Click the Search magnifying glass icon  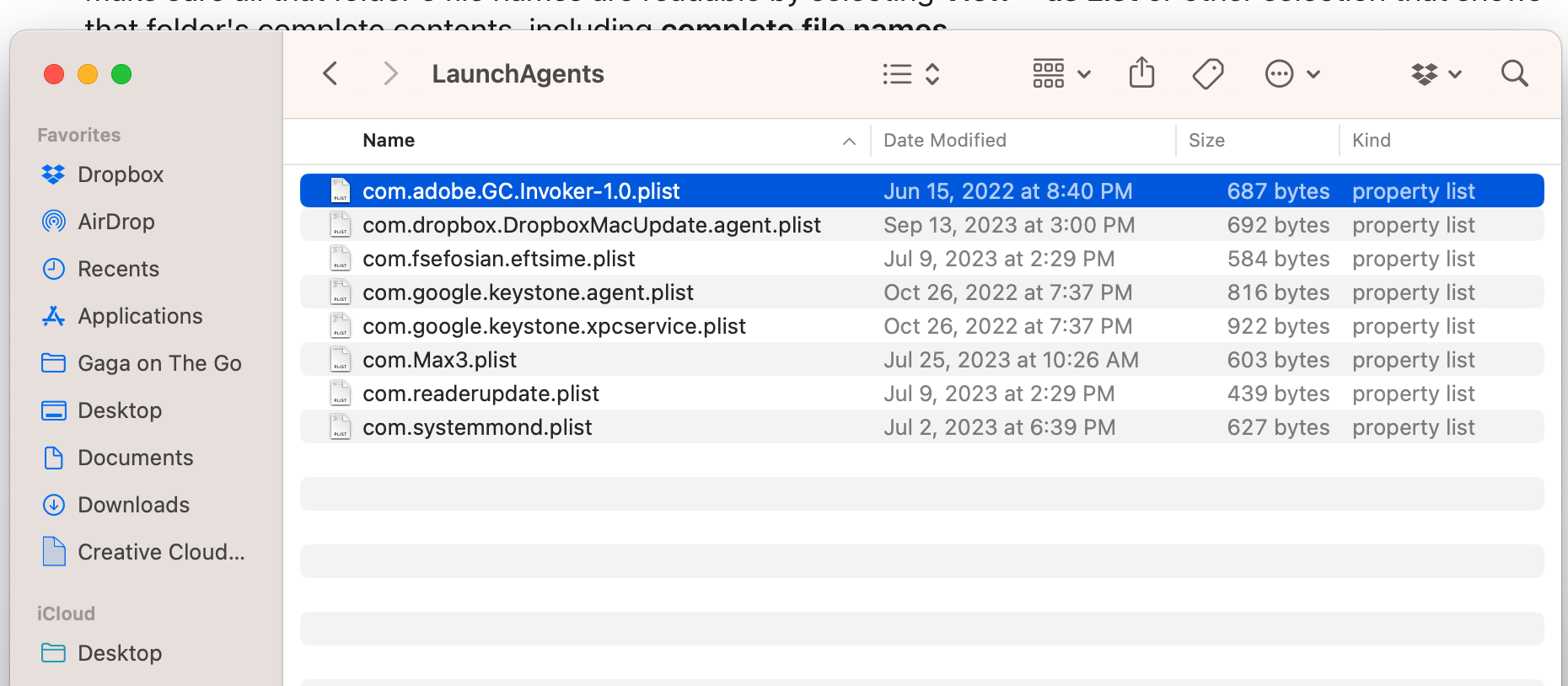(x=1514, y=74)
